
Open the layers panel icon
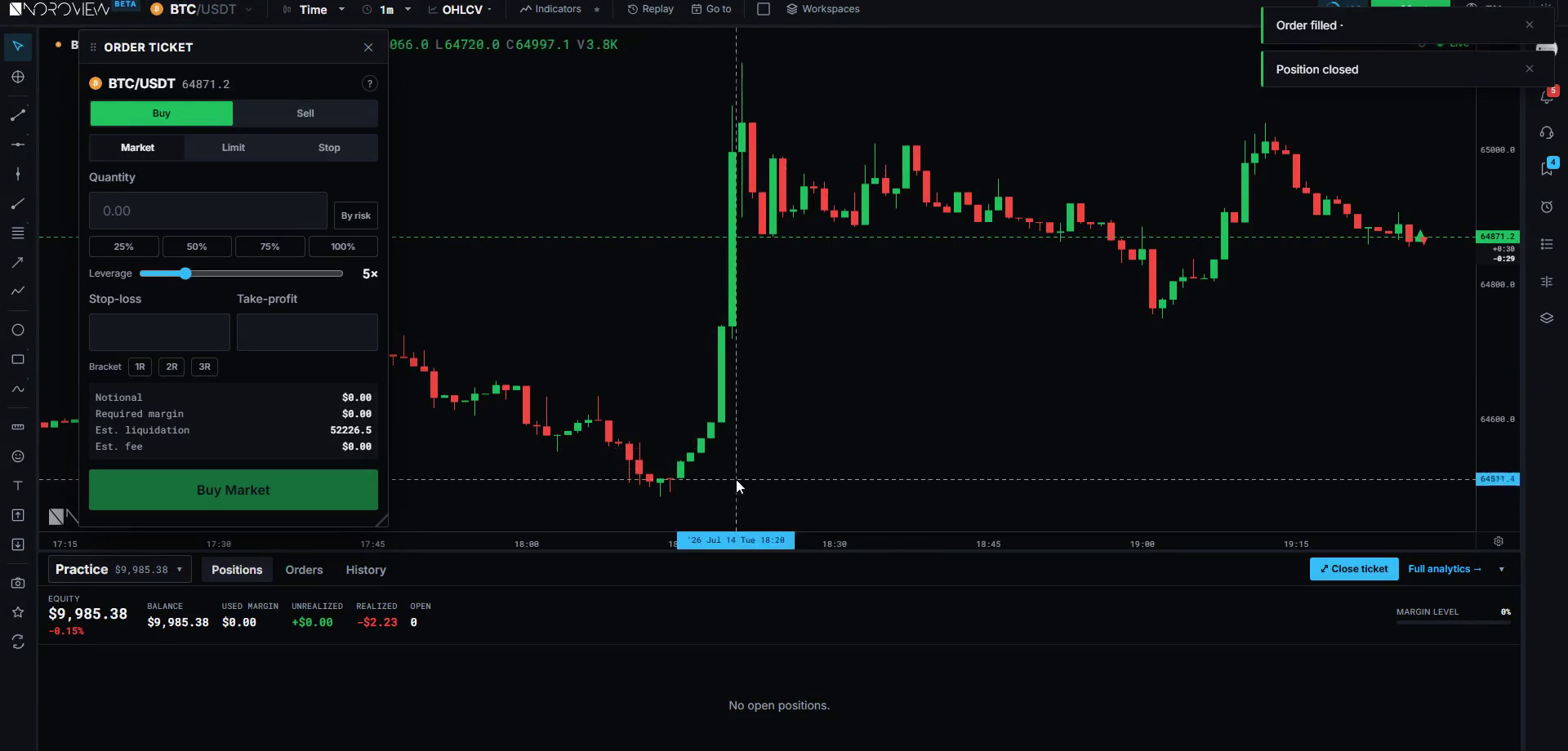[x=1547, y=318]
